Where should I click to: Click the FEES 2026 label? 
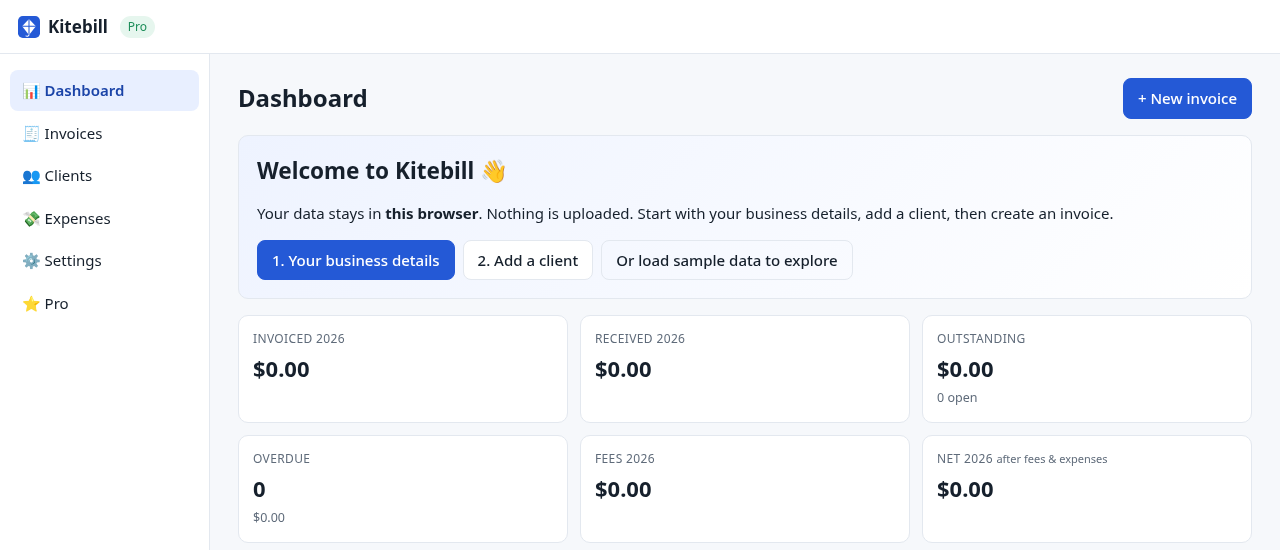[625, 459]
